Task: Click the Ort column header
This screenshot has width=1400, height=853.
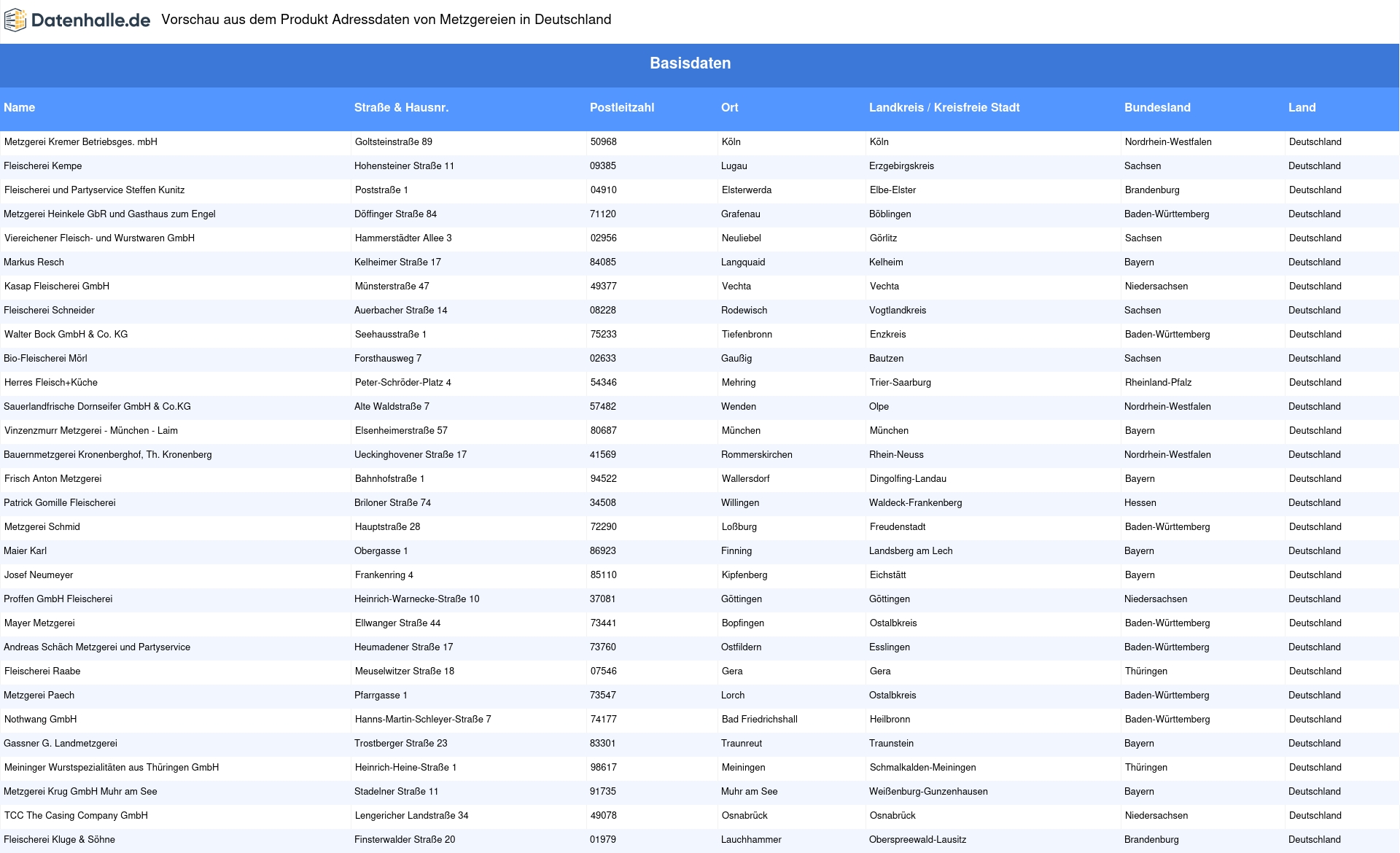Action: (x=730, y=108)
